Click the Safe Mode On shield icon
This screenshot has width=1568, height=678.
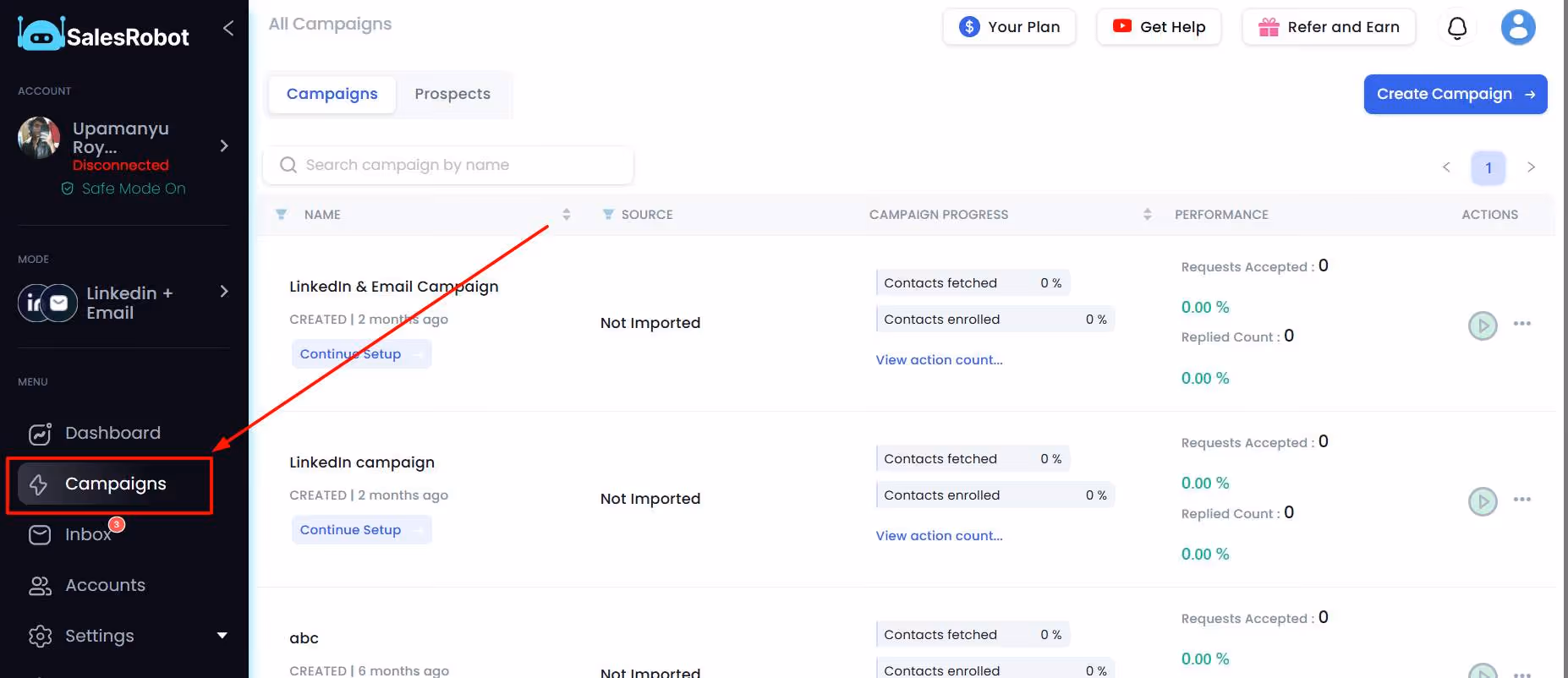click(68, 189)
